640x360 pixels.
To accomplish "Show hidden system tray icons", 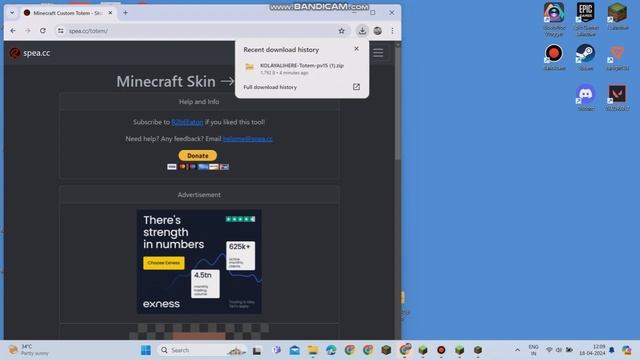I will [x=517, y=350].
